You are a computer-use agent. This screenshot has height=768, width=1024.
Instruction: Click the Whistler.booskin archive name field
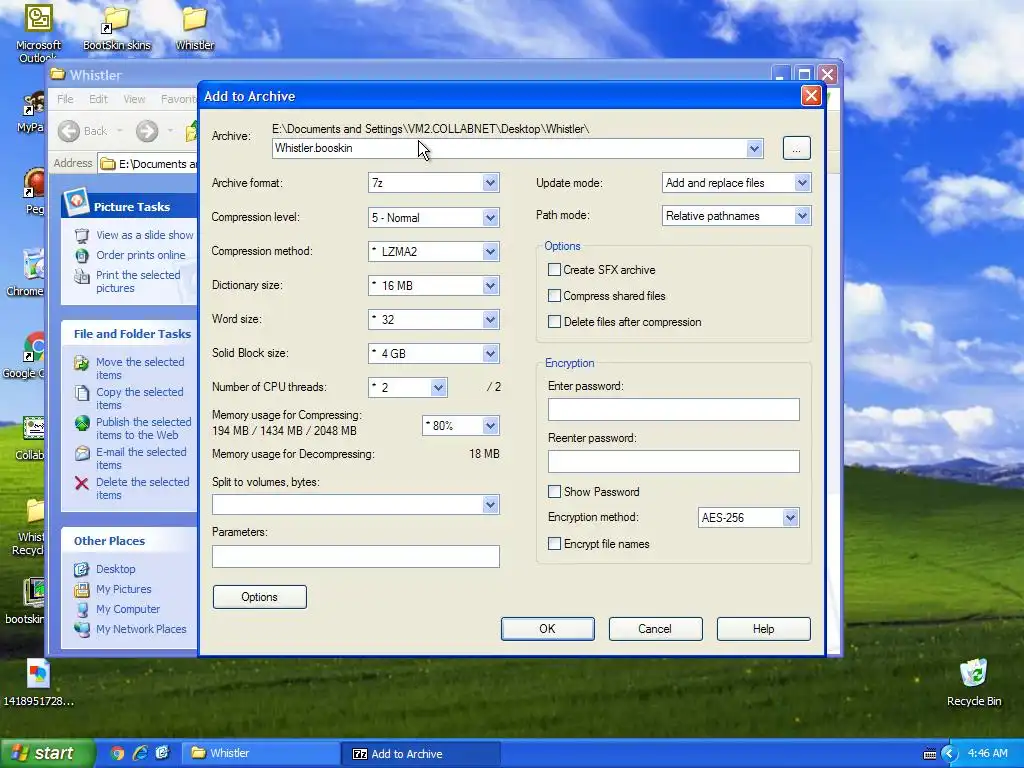[x=509, y=148]
